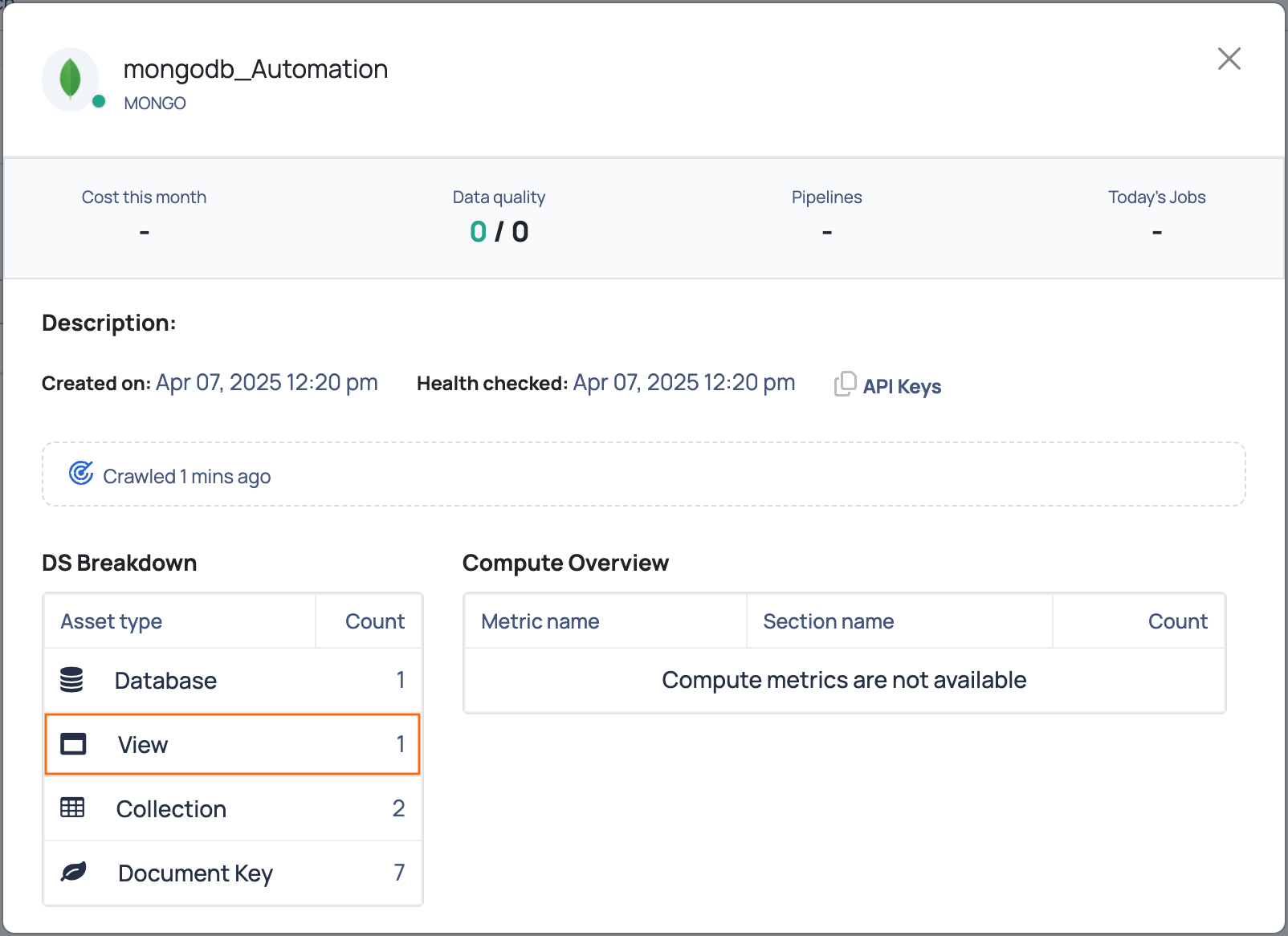Select the Database row label
This screenshot has width=1288, height=936.
(x=165, y=681)
